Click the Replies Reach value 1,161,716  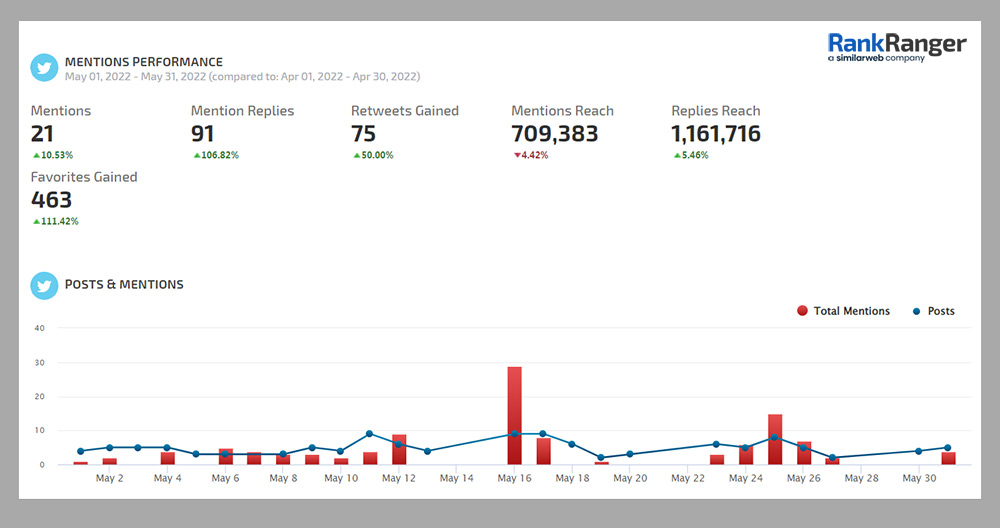[x=716, y=134]
